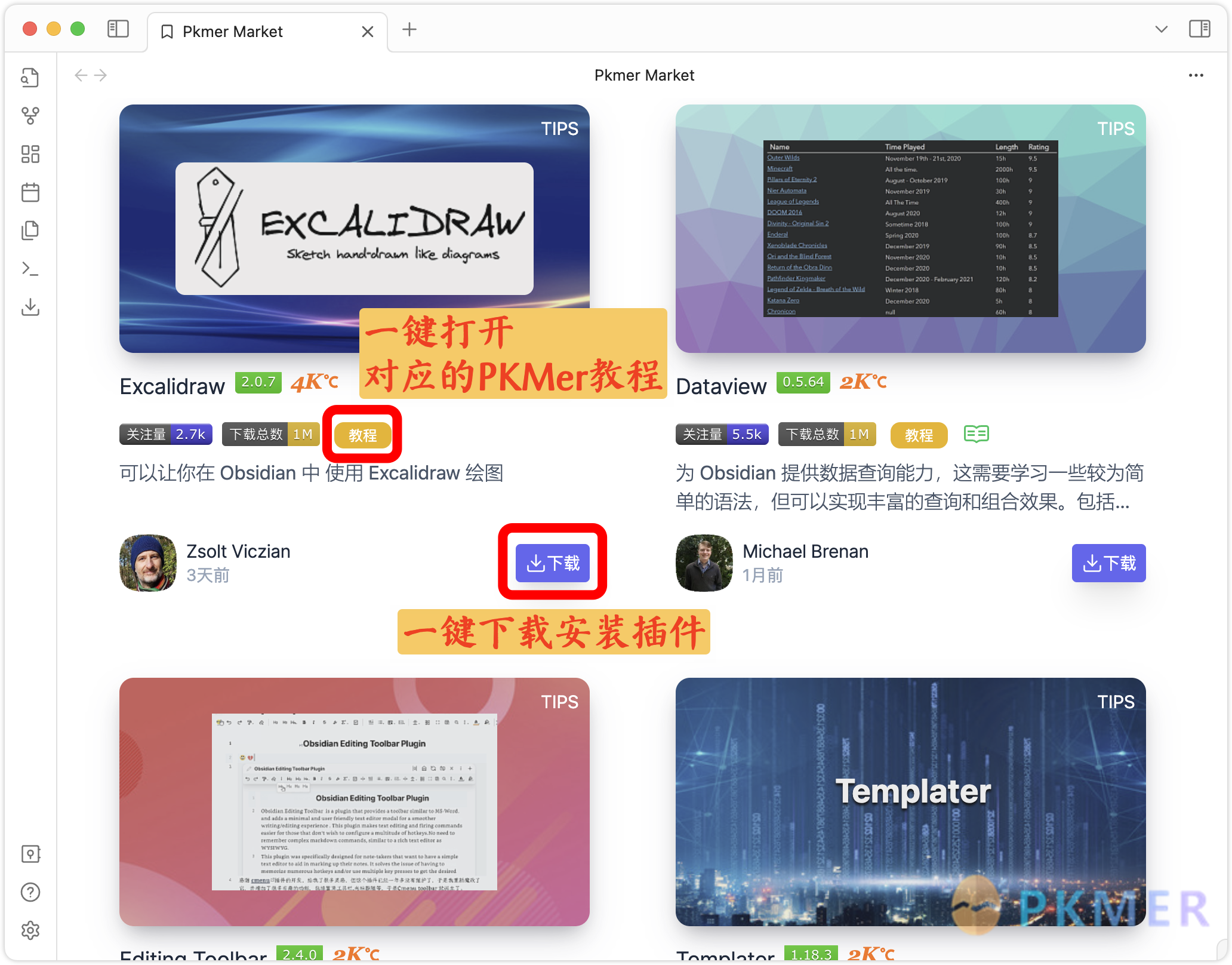This screenshot has height=965, width=1232.
Task: Click Zsolt Viczian author avatar
Action: 148,563
